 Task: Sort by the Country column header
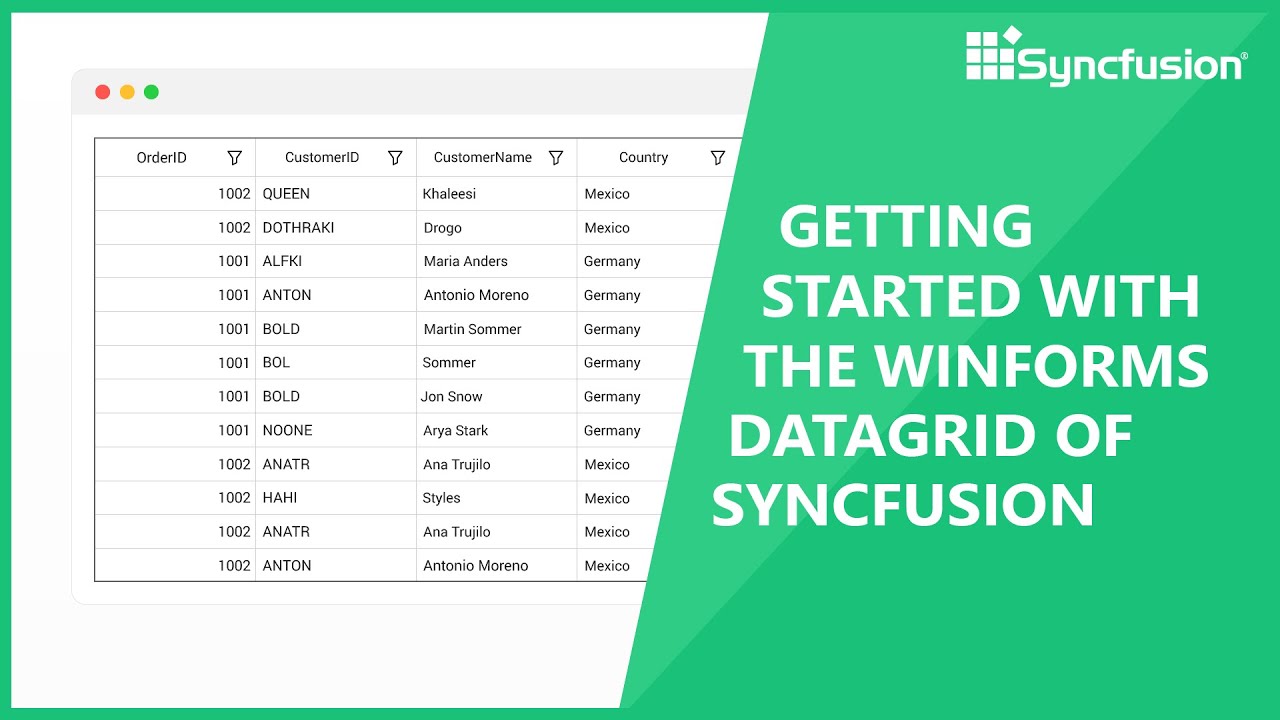coord(643,158)
